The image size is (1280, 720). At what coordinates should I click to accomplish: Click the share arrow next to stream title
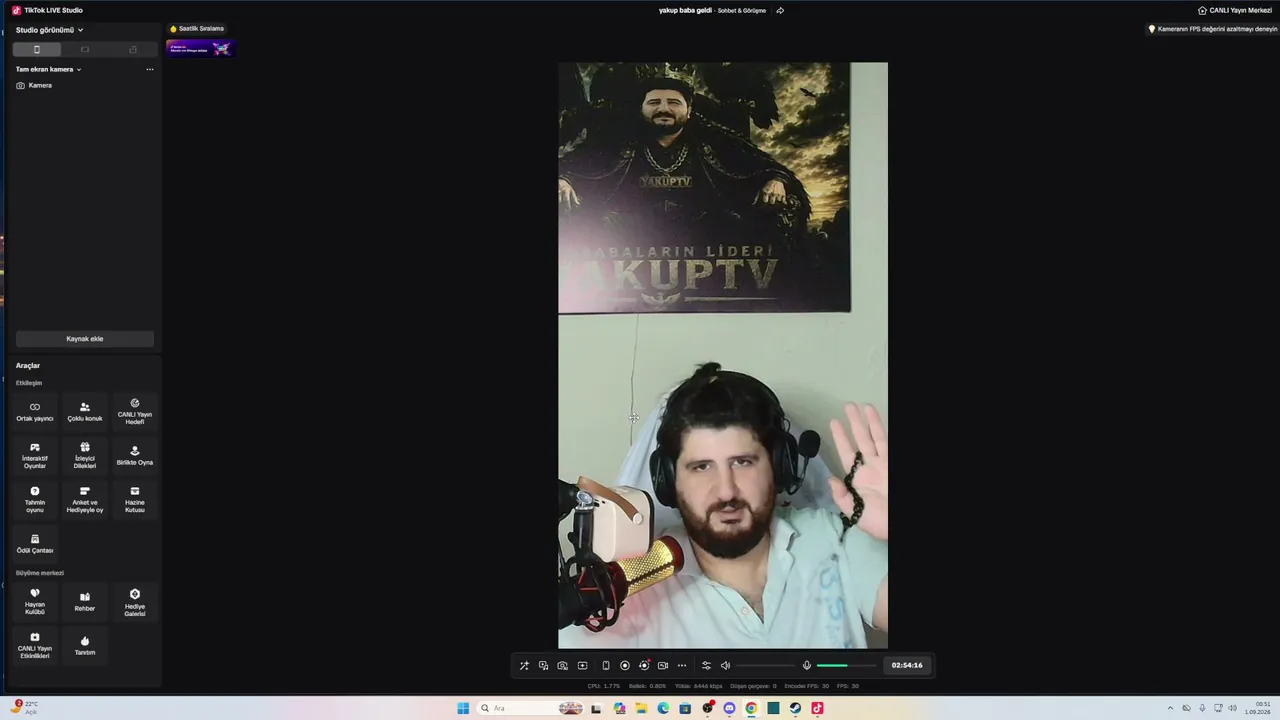[780, 10]
